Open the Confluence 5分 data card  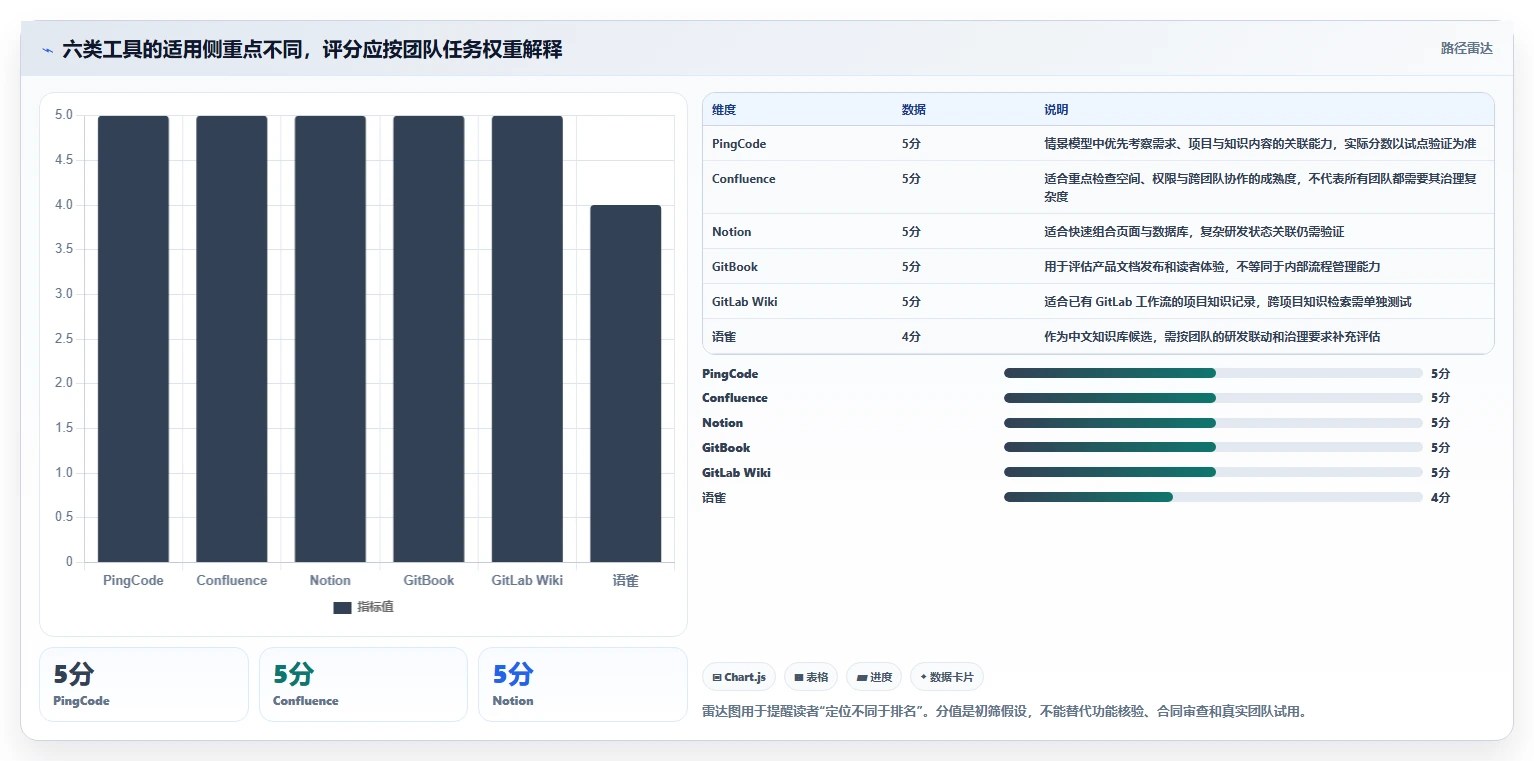pos(363,684)
